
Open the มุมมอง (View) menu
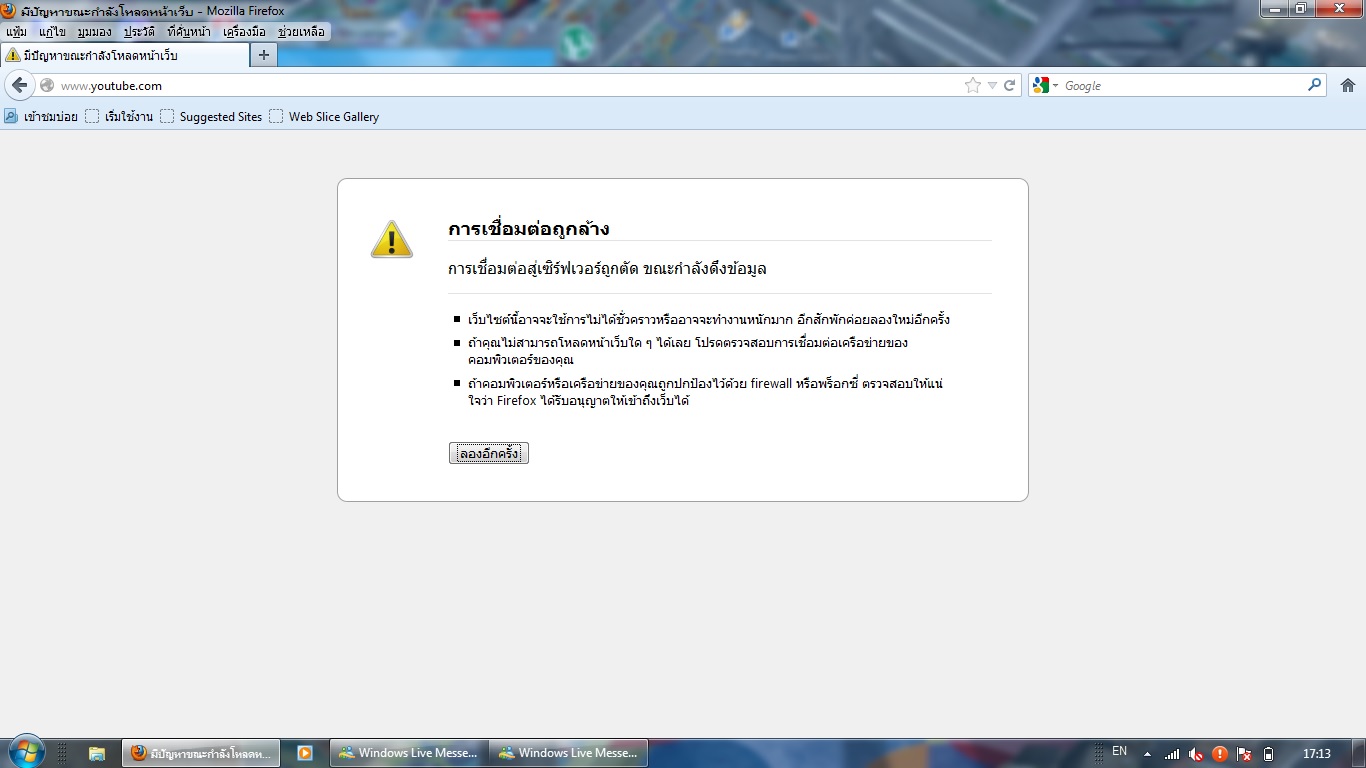[x=94, y=32]
